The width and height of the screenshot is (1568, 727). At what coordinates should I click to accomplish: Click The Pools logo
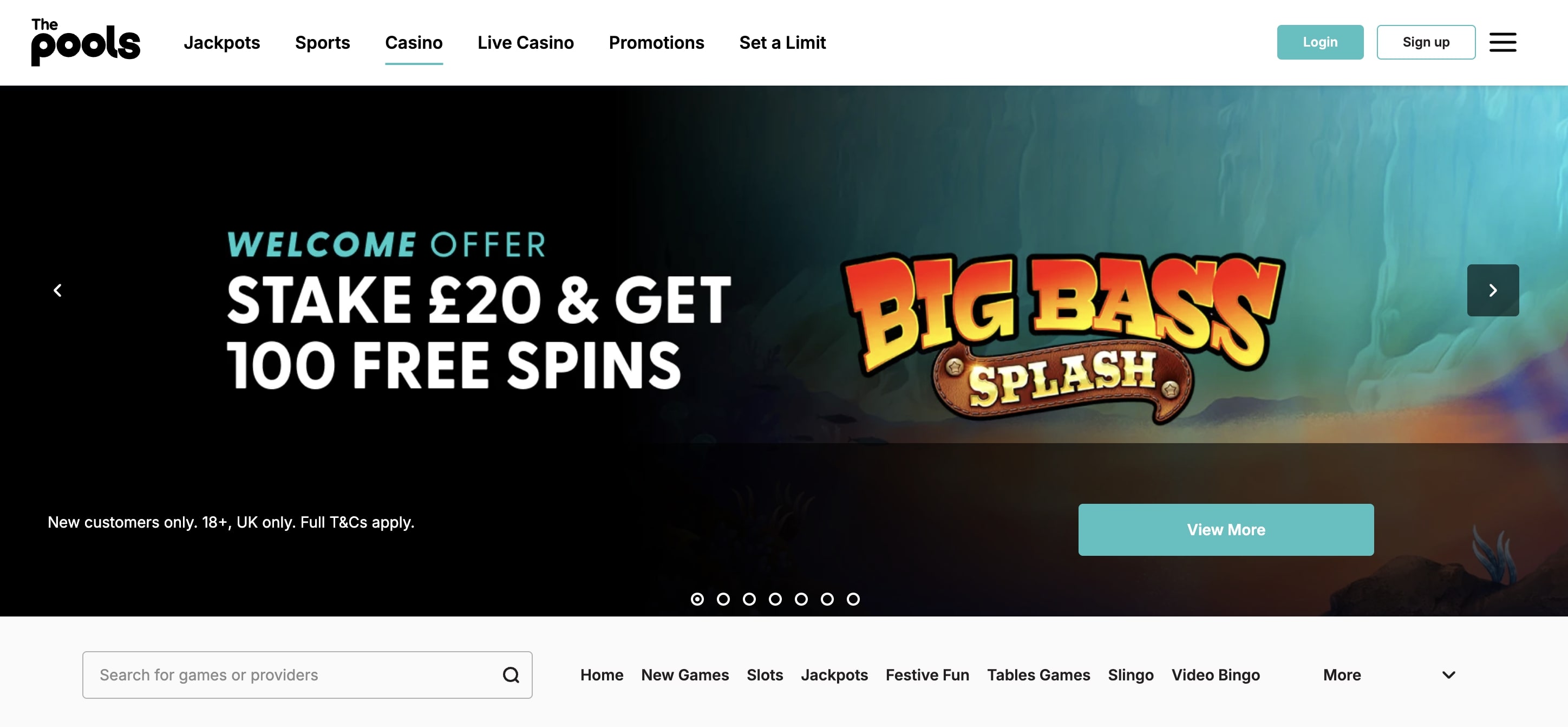tap(85, 42)
